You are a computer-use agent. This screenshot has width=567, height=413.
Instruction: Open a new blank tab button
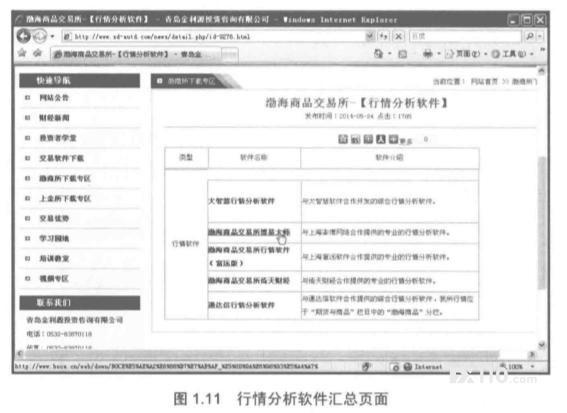click(230, 55)
